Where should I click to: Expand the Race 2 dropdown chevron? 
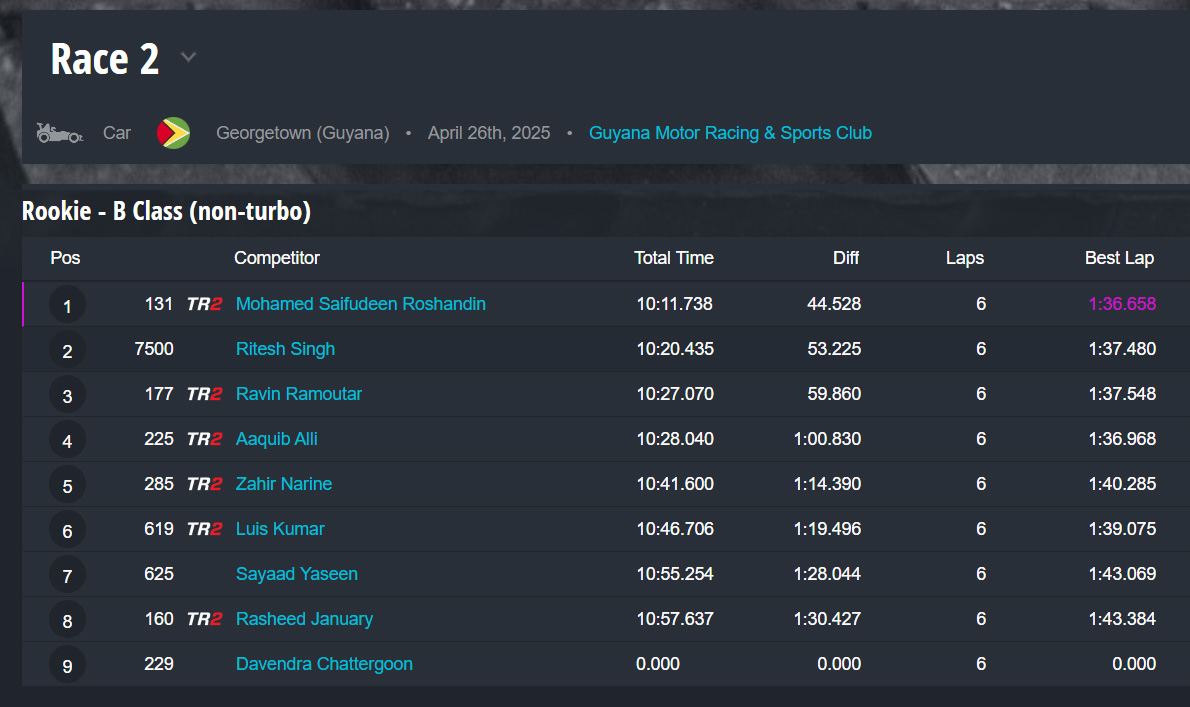[x=188, y=58]
